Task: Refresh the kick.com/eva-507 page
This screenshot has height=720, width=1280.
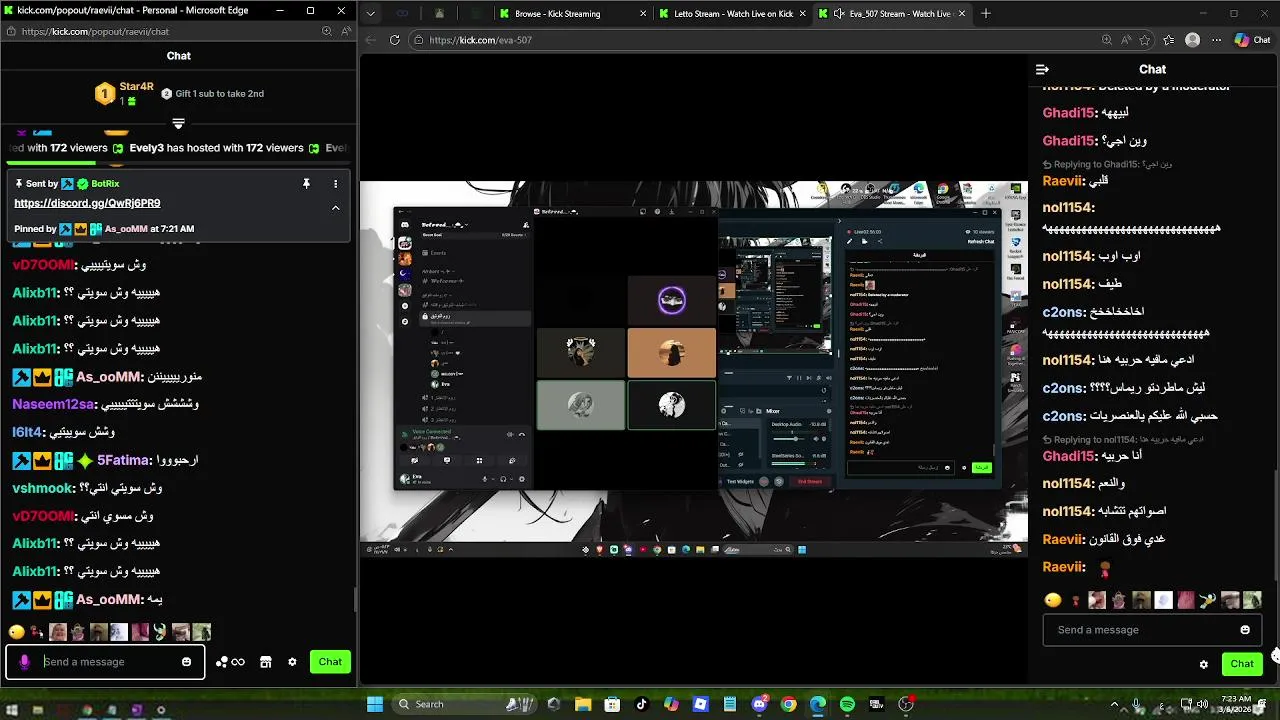Action: 394,40
